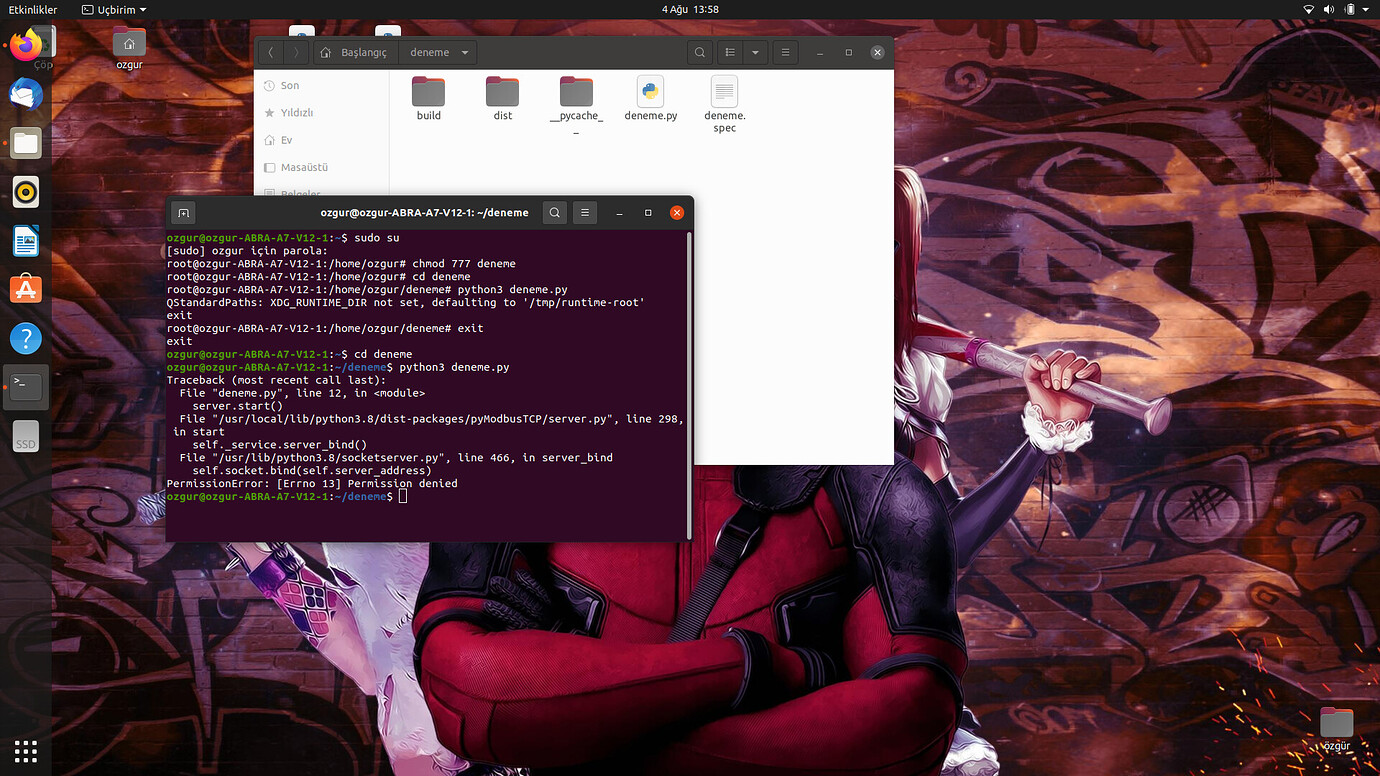The height and width of the screenshot is (776, 1380).
Task: Show Applications grid at dock bottom
Action: (26, 750)
